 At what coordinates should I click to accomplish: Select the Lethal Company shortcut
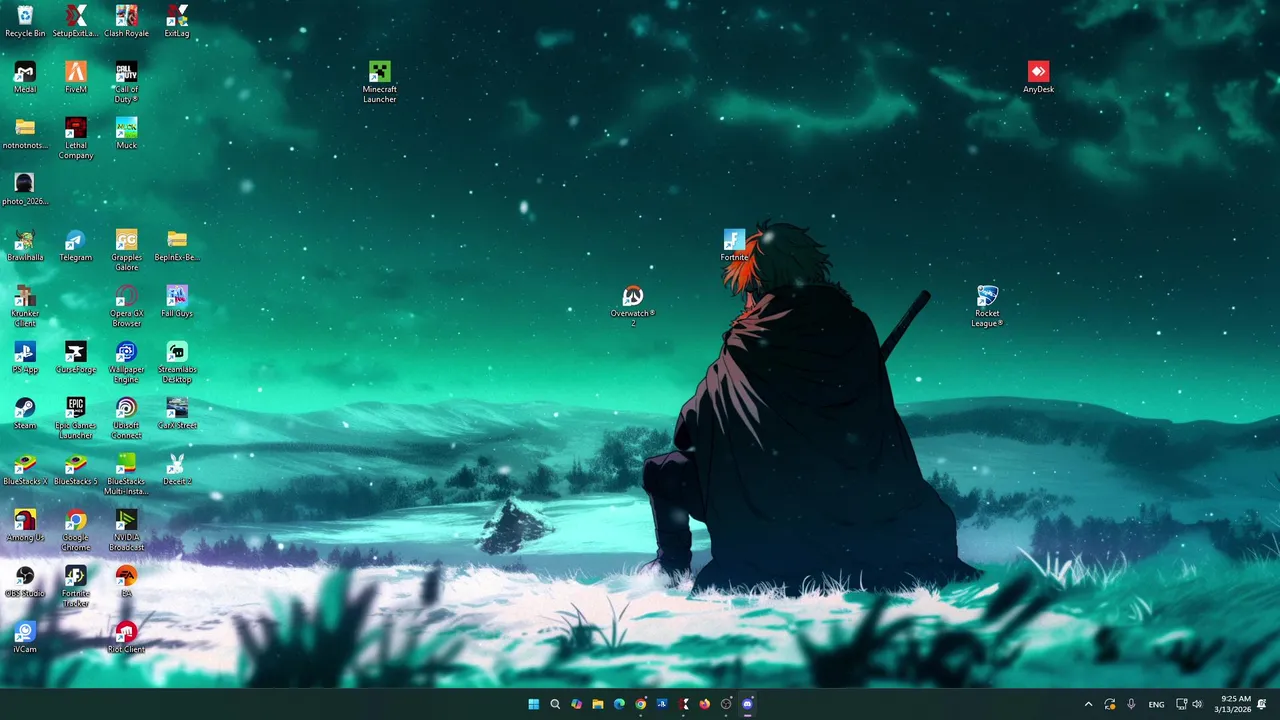pyautogui.click(x=76, y=138)
